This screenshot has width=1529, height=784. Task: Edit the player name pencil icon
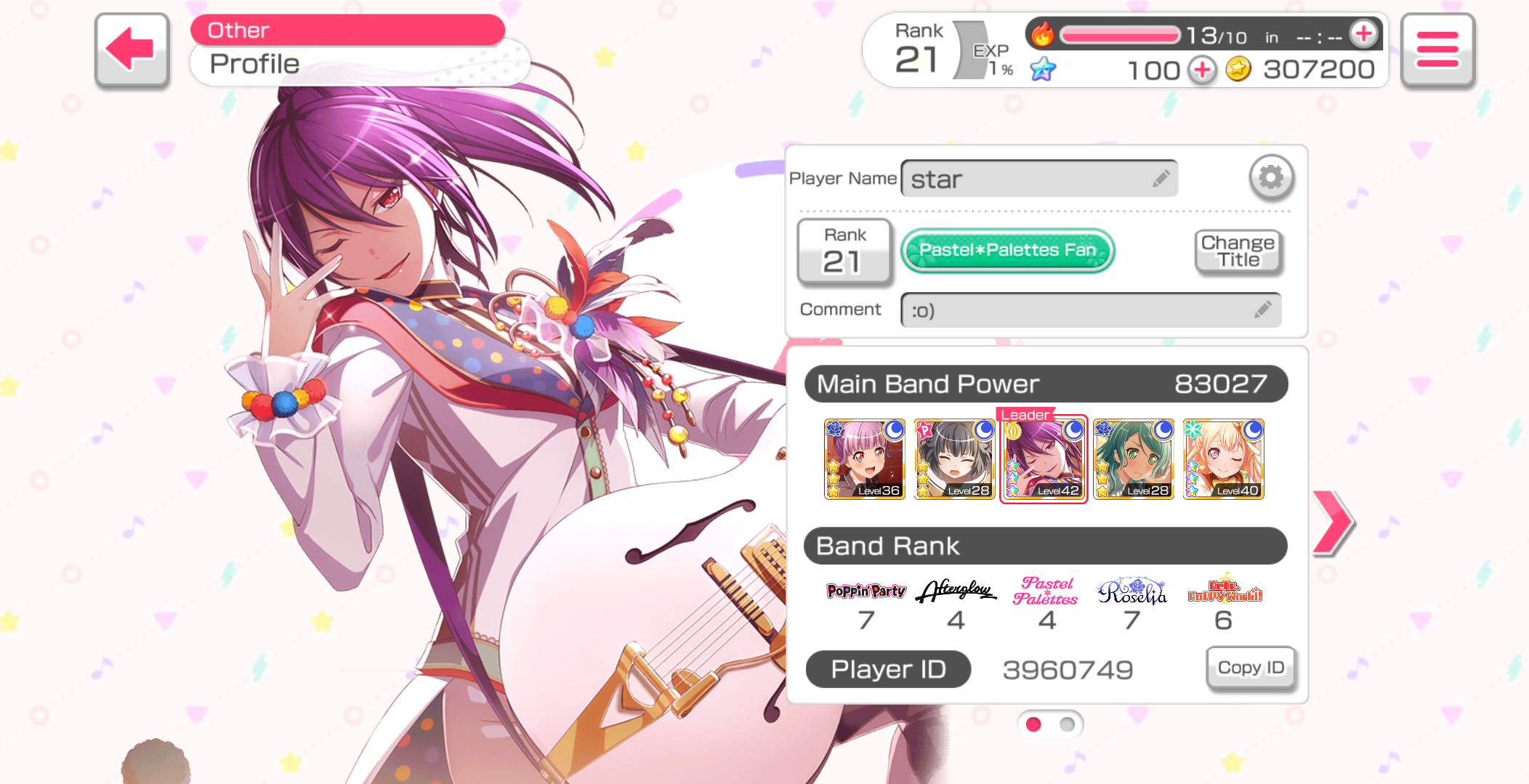(x=1161, y=179)
